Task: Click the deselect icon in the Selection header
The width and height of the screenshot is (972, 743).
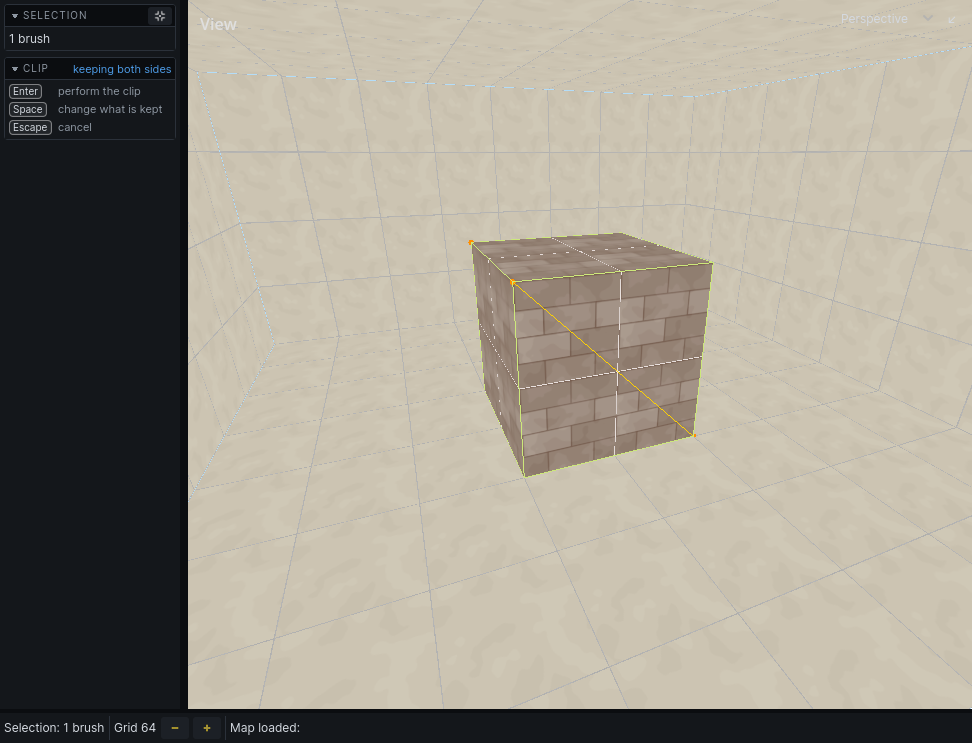Action: point(160,16)
